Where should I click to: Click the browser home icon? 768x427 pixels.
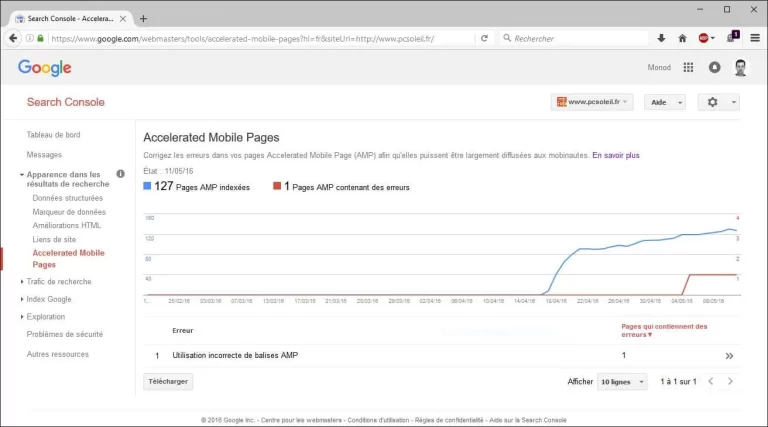[682, 38]
